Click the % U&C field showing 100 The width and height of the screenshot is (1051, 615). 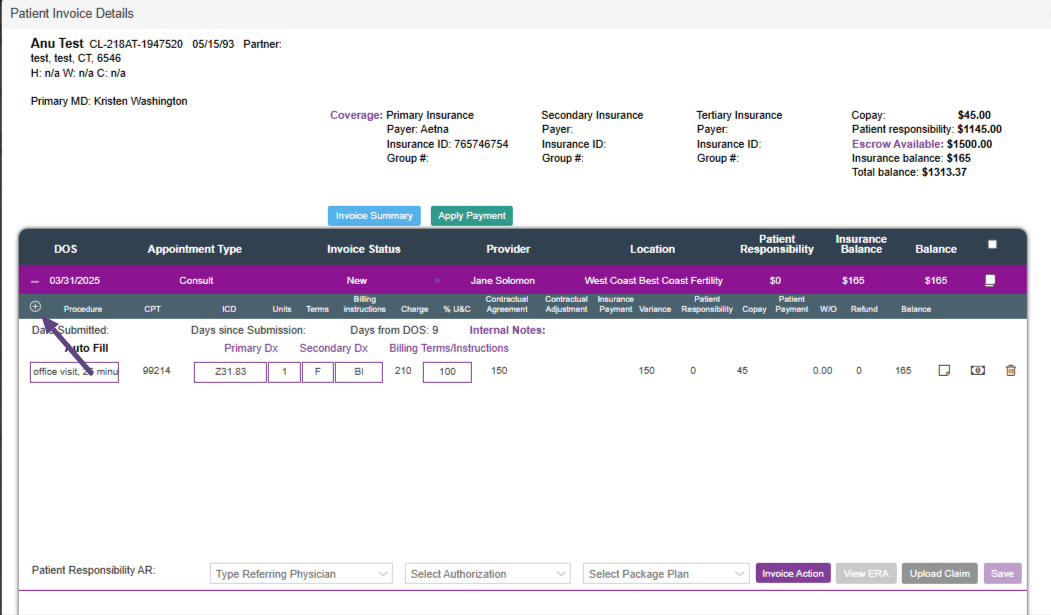(x=447, y=372)
